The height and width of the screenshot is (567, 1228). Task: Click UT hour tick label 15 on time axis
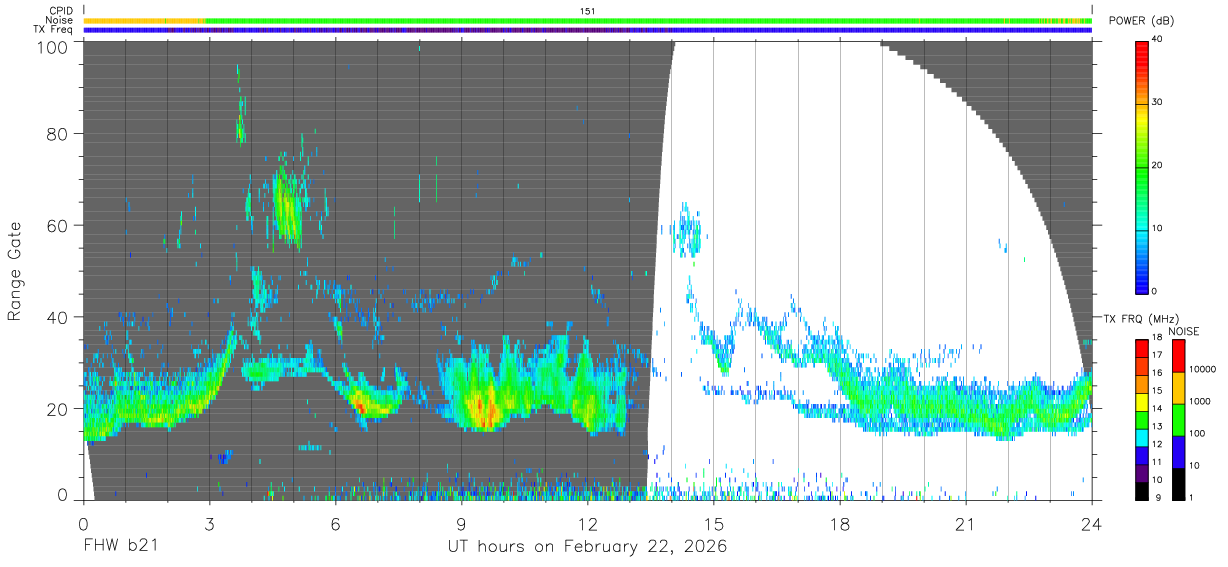point(713,524)
